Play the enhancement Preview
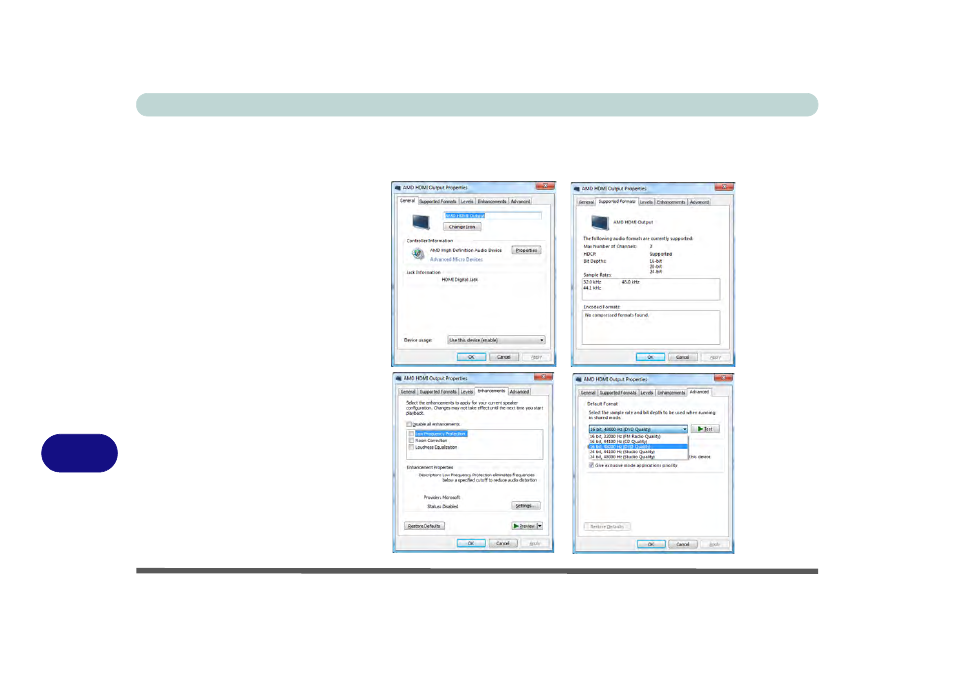This screenshot has height=673, width=954. (x=524, y=526)
